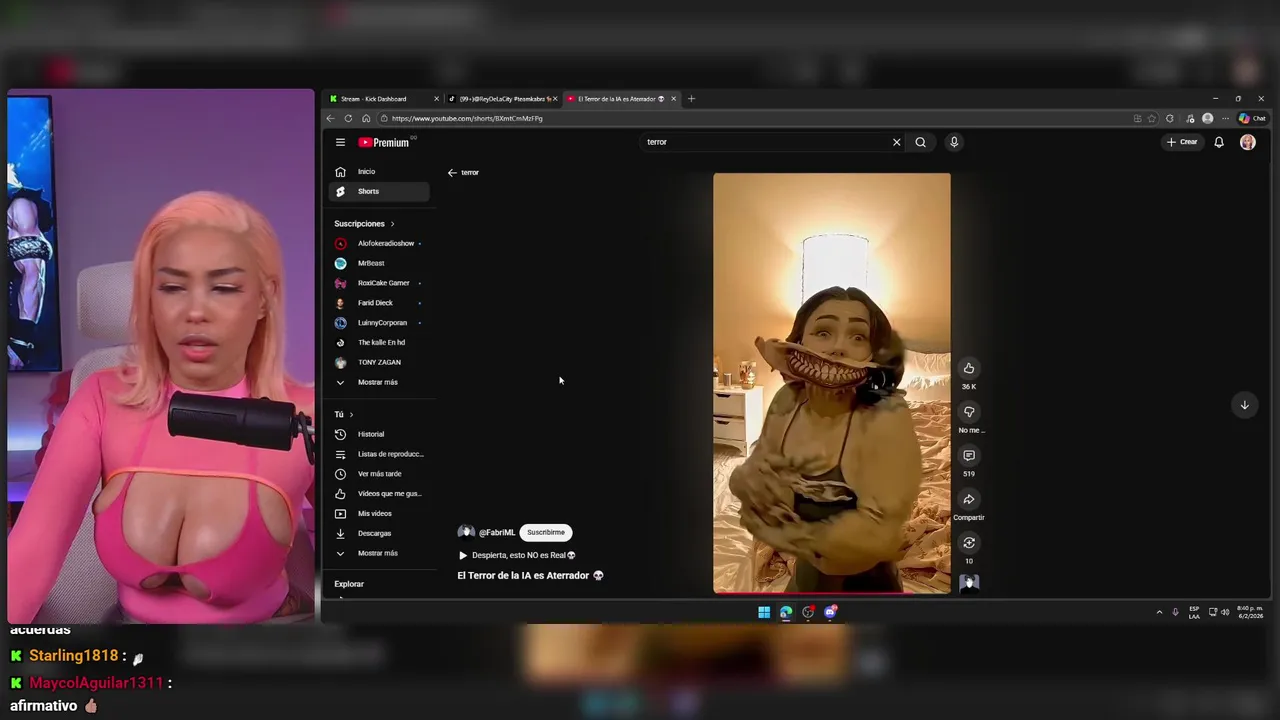This screenshot has height=720, width=1280.
Task: Reload the page
Action: [348, 118]
